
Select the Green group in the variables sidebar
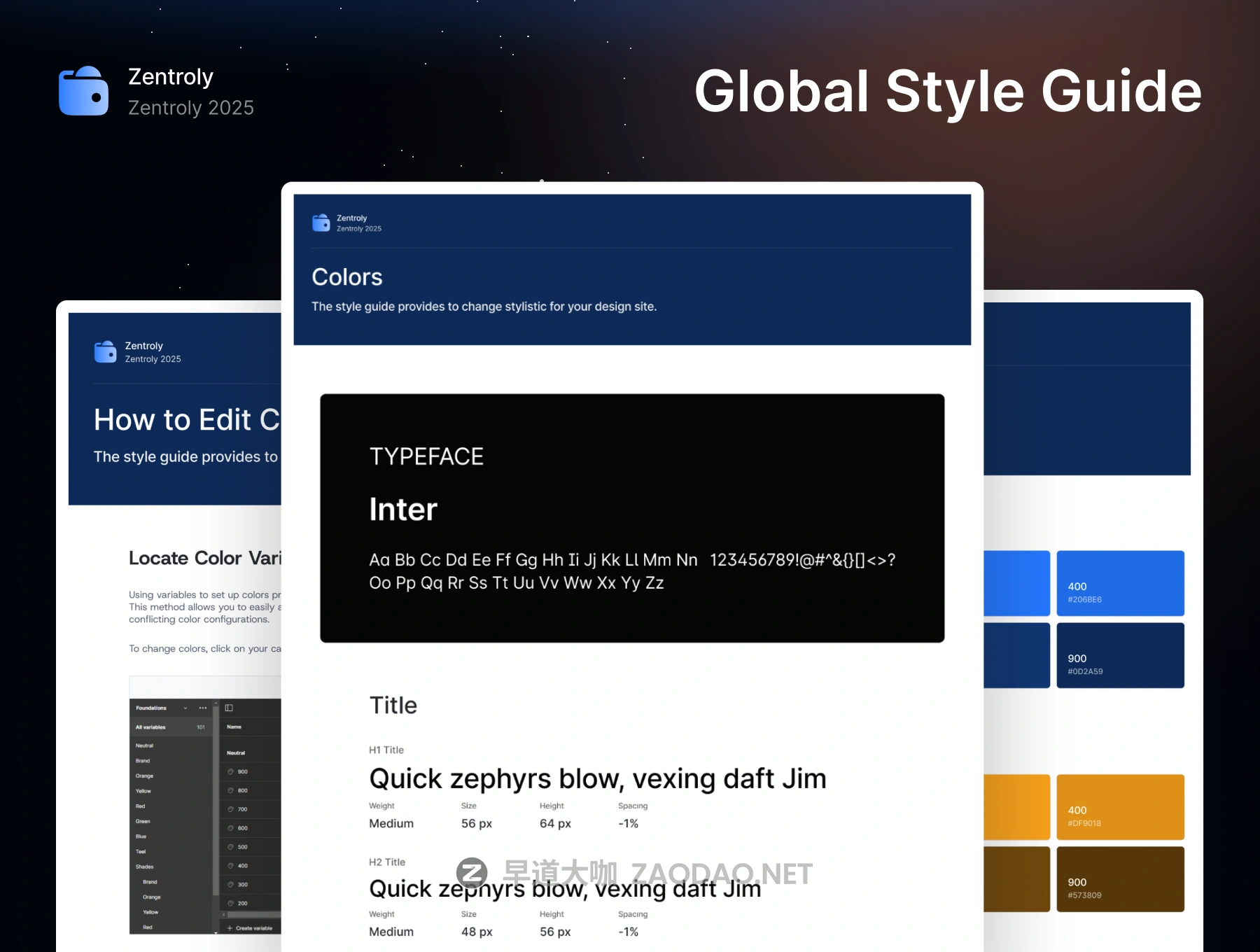(x=143, y=821)
